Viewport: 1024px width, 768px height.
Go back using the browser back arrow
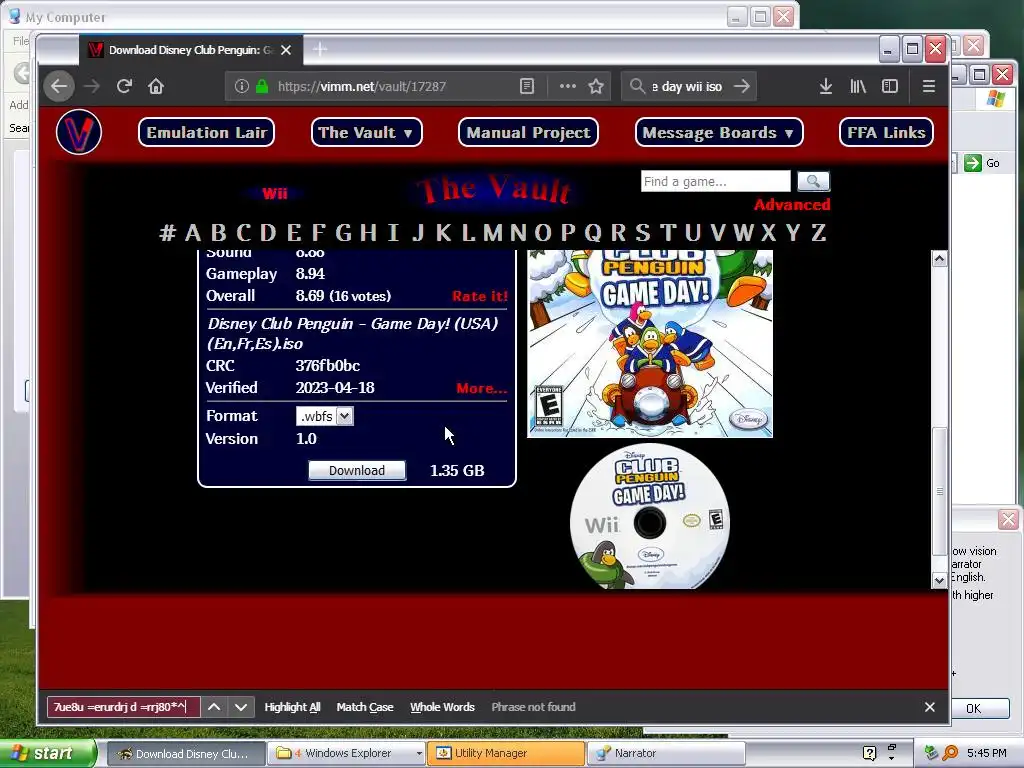tap(59, 86)
